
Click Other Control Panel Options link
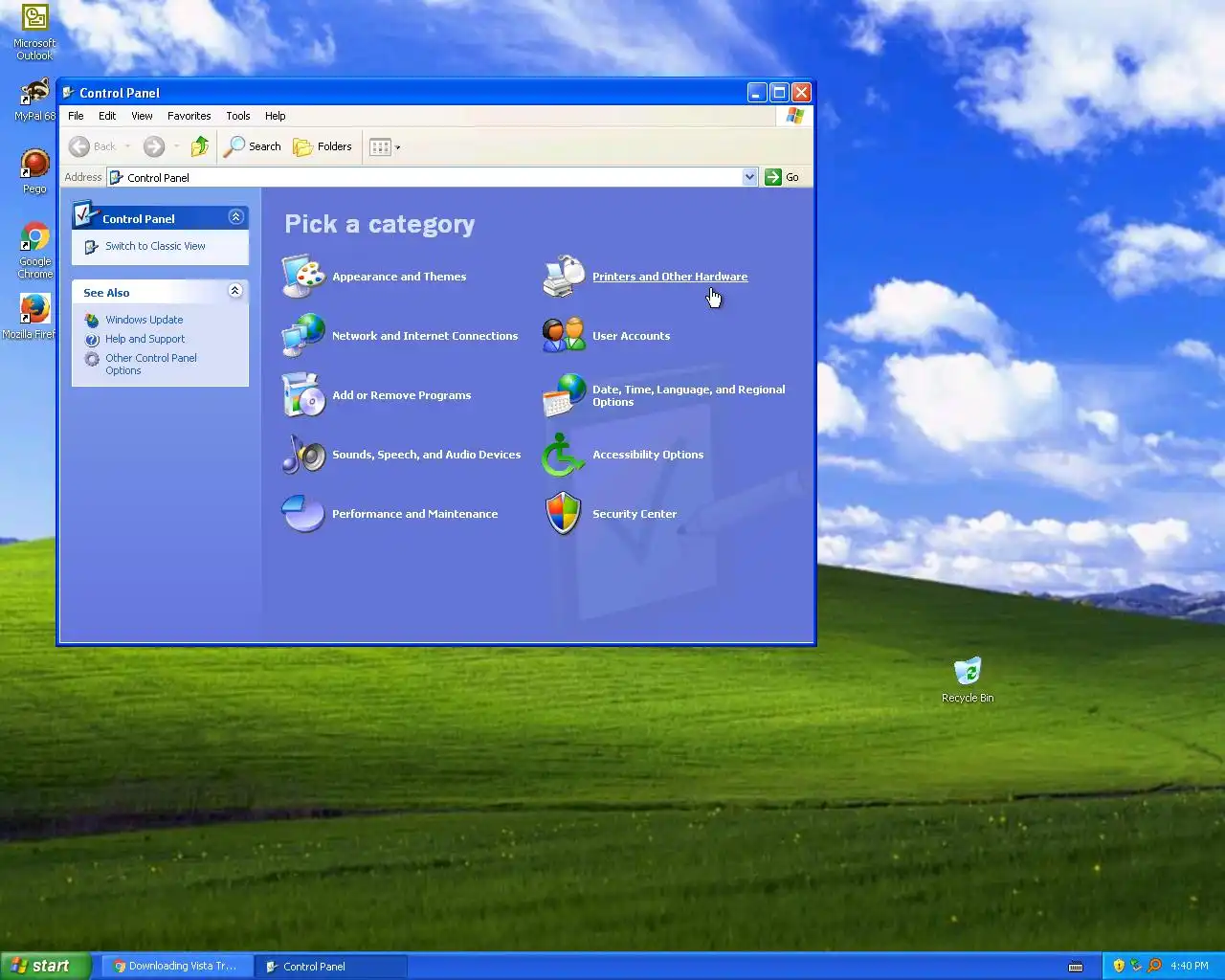pyautogui.click(x=150, y=364)
